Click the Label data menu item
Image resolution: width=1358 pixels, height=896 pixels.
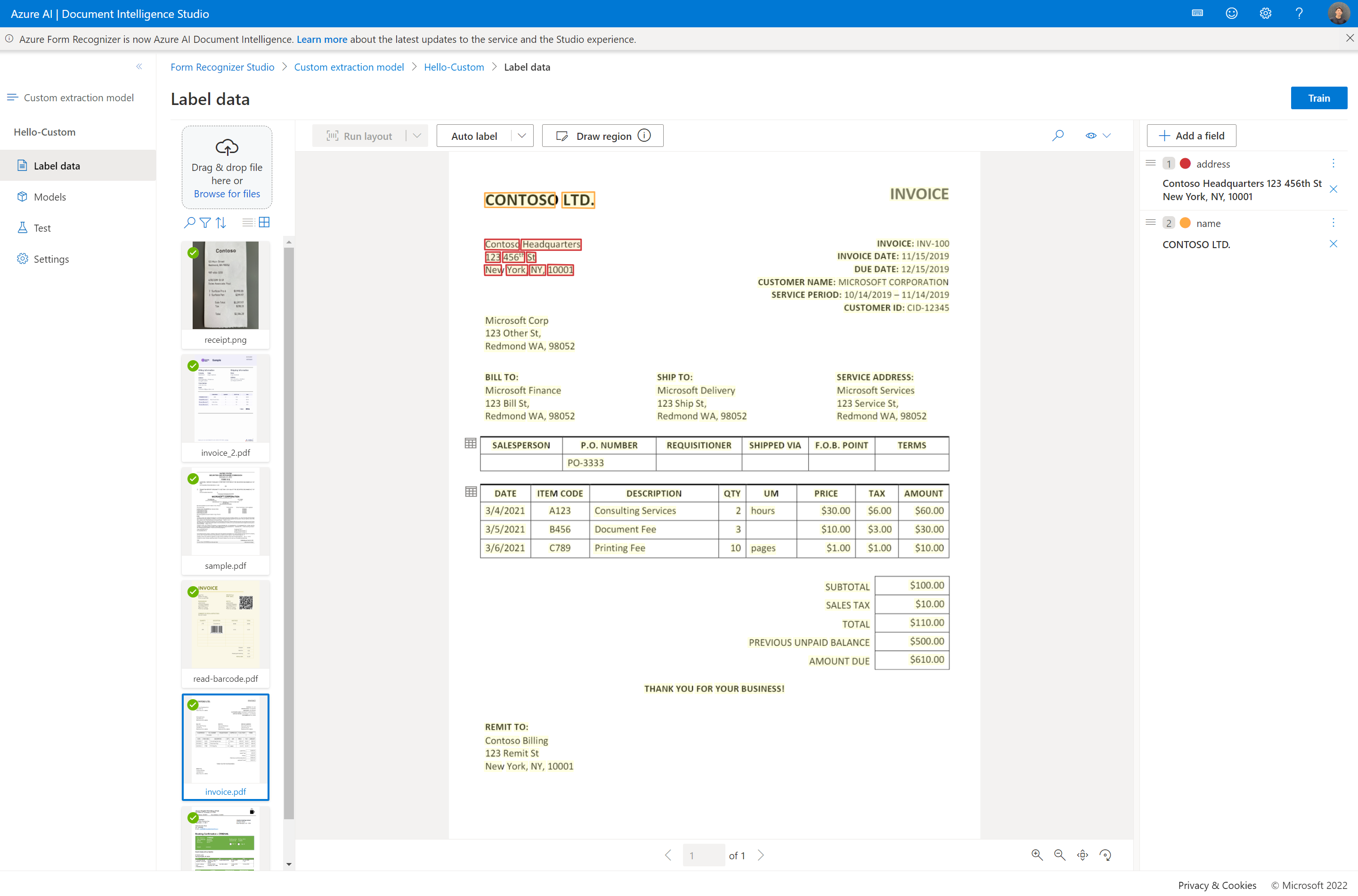pos(57,165)
